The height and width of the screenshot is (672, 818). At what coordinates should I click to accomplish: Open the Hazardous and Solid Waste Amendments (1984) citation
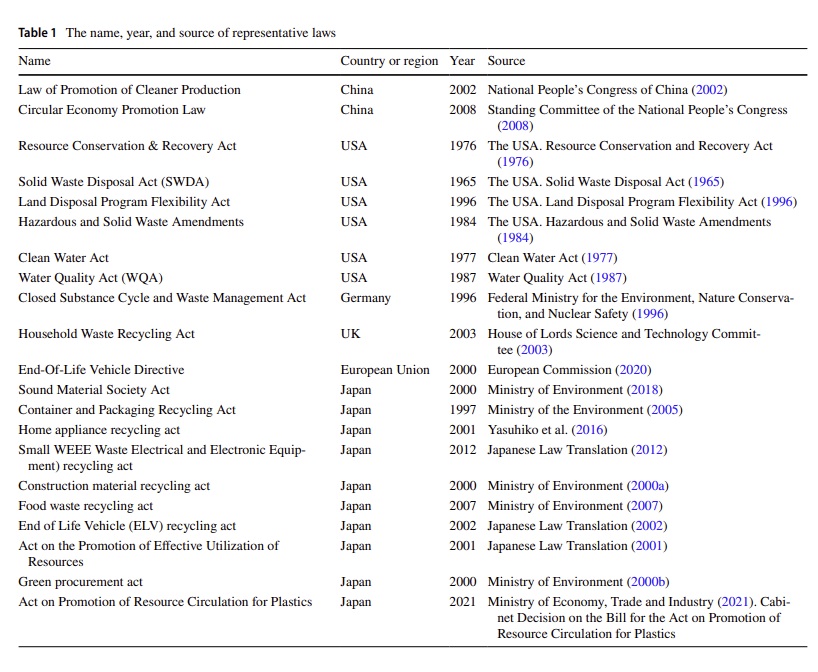click(x=516, y=238)
